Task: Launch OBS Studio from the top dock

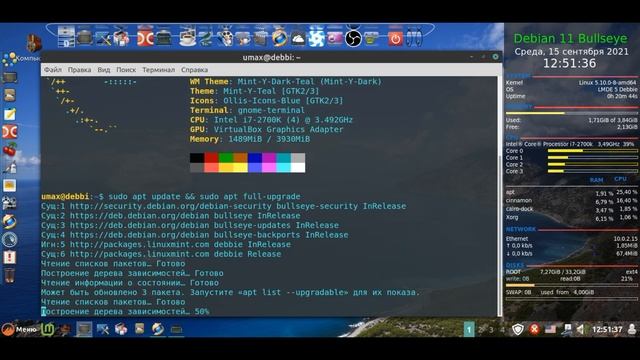Action: pyautogui.click(x=353, y=38)
